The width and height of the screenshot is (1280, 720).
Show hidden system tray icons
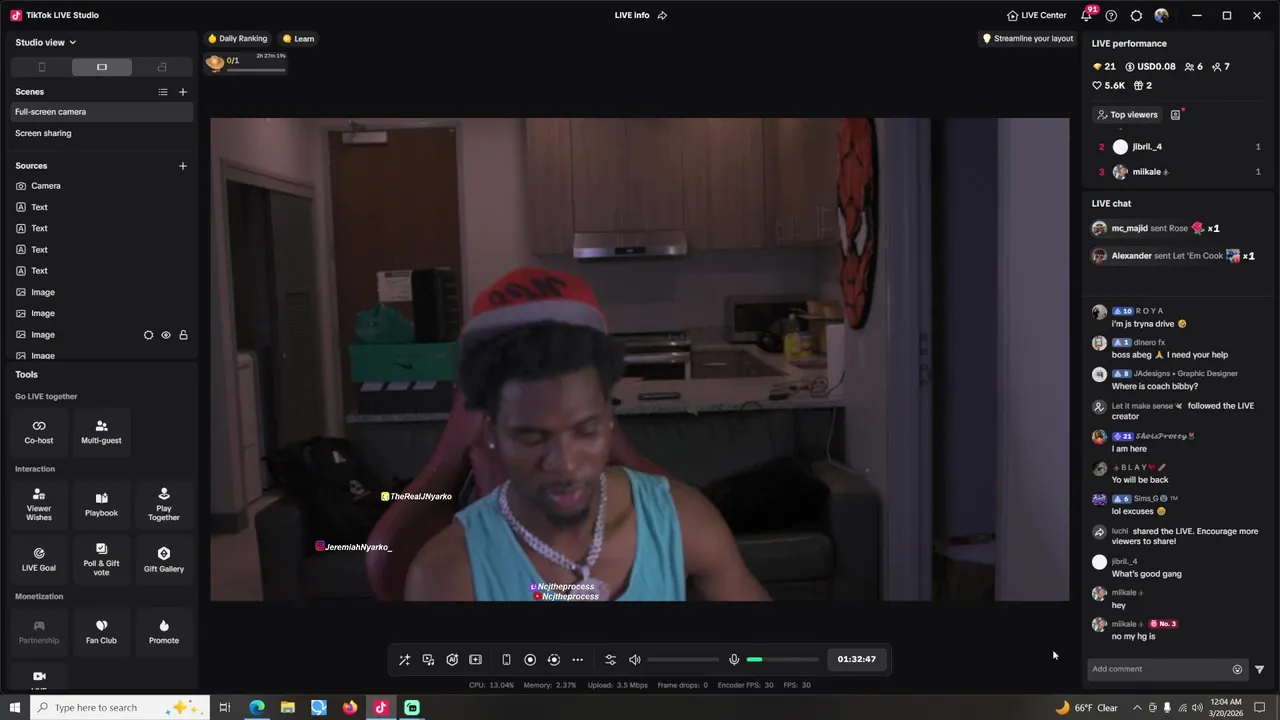tap(1136, 708)
